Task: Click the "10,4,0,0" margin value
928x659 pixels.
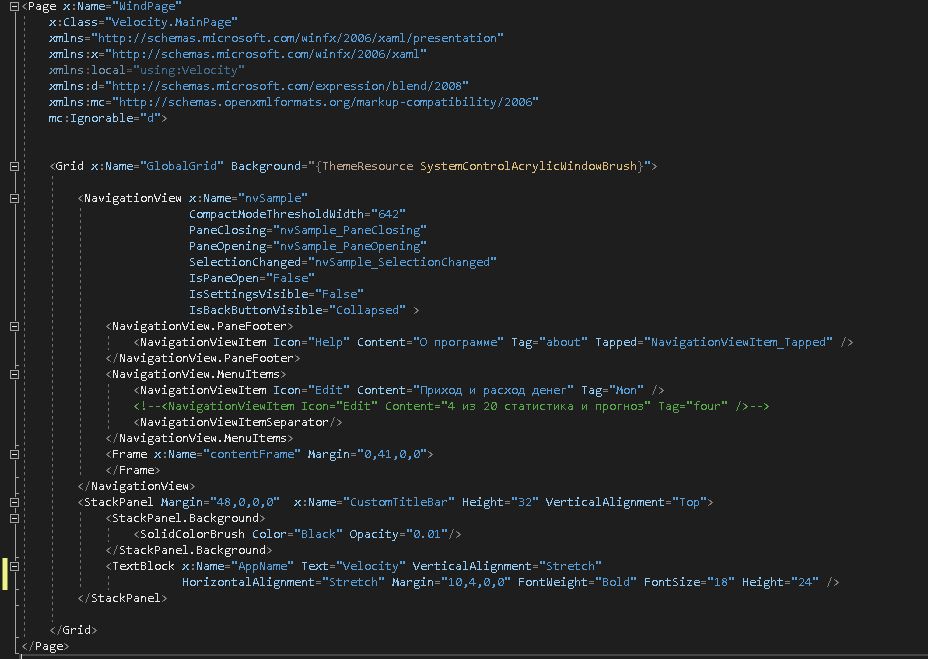Action: 475,582
